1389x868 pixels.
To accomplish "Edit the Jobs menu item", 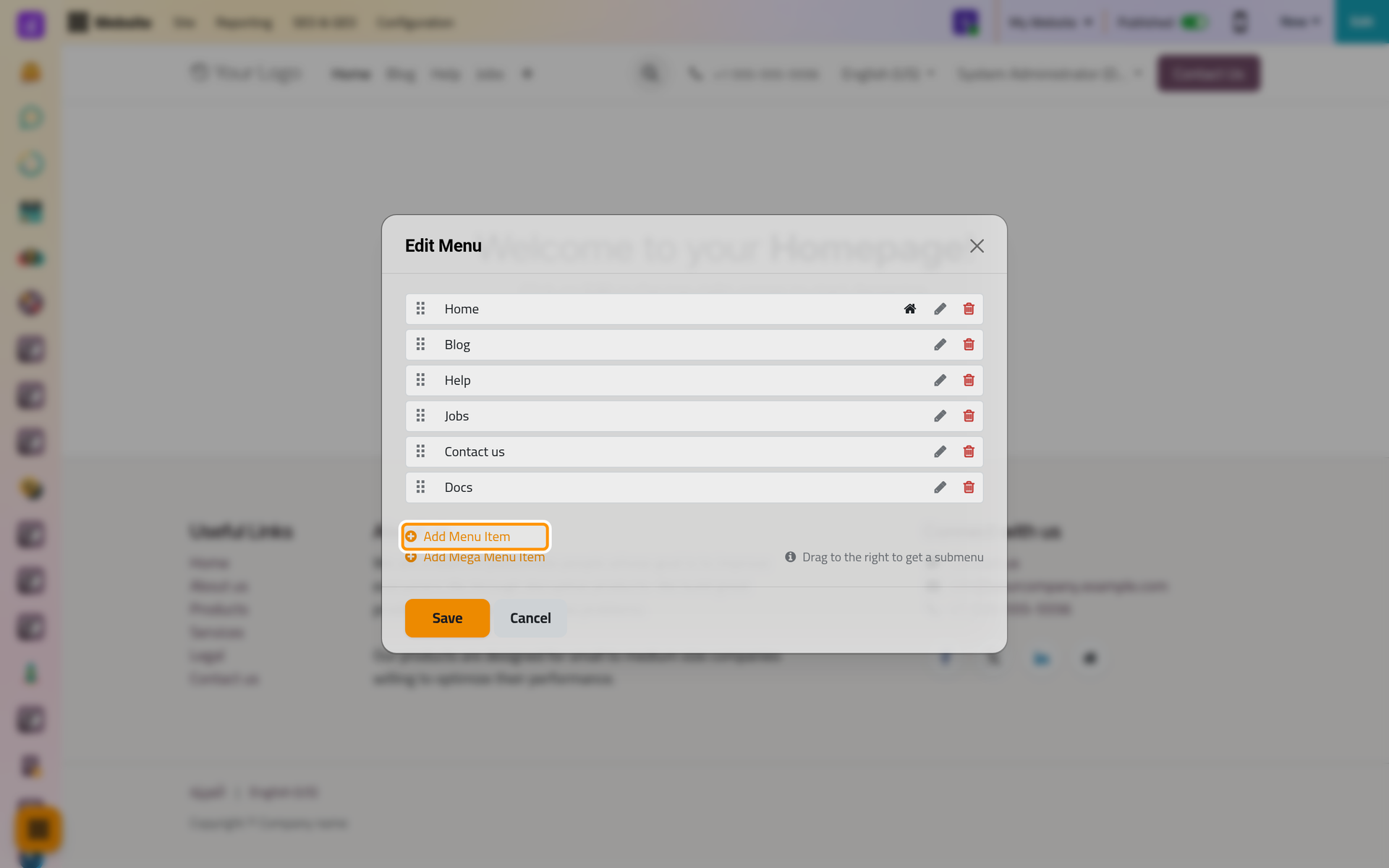I will 940,416.
